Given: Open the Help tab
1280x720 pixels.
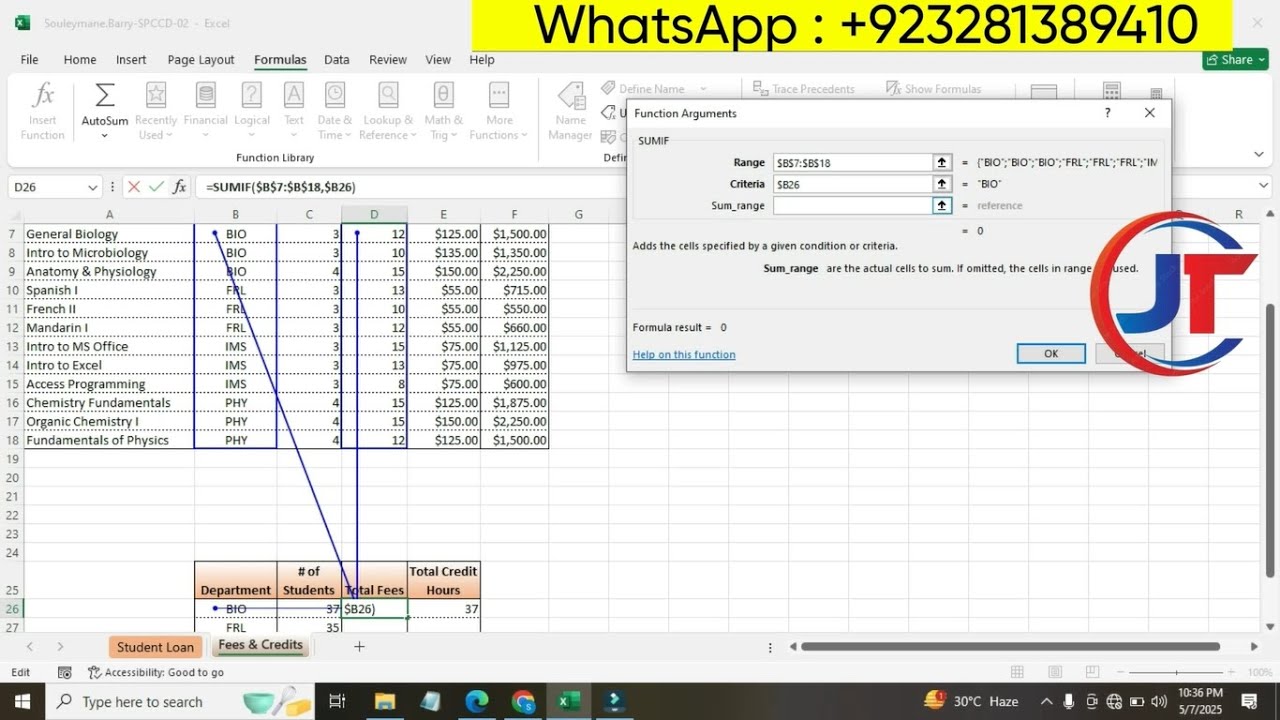Looking at the screenshot, I should tap(482, 60).
